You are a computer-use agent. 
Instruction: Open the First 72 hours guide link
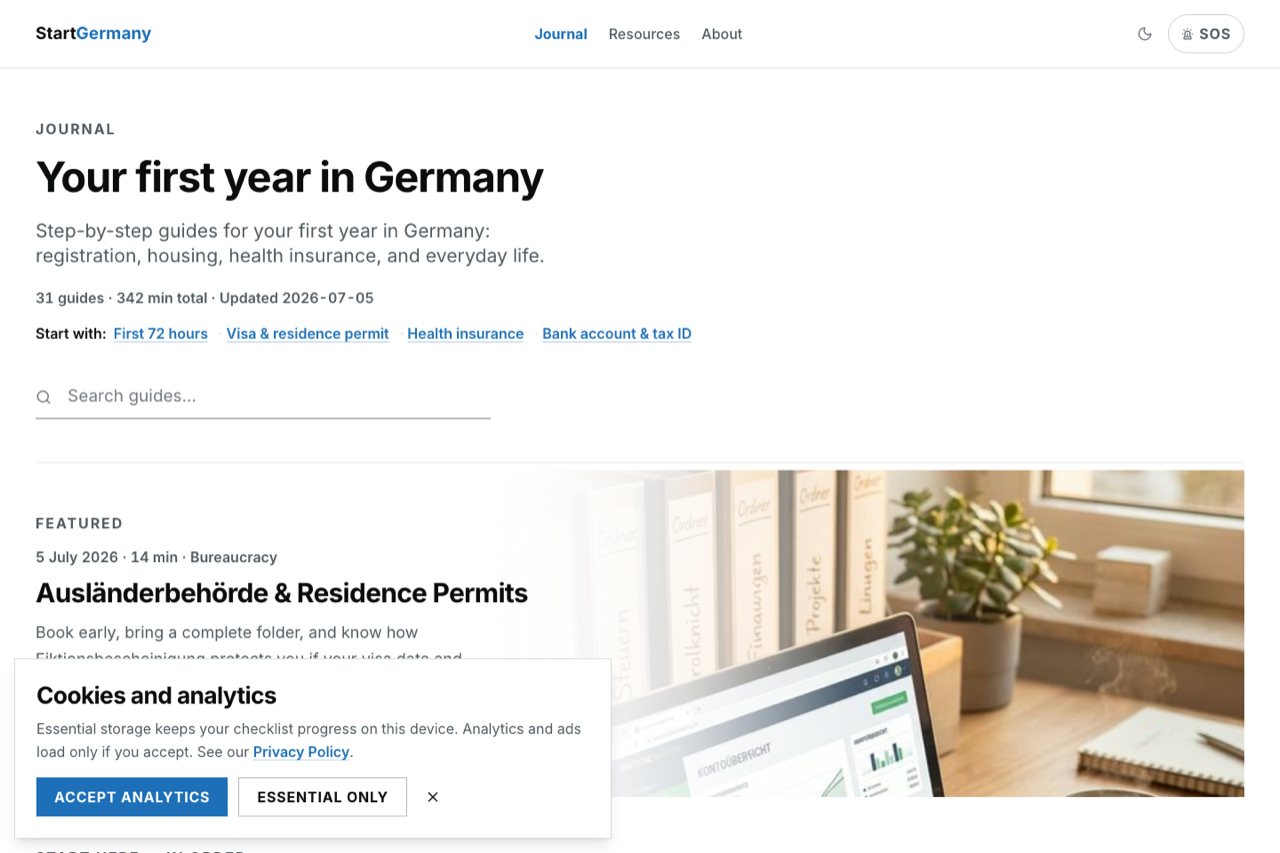click(161, 334)
